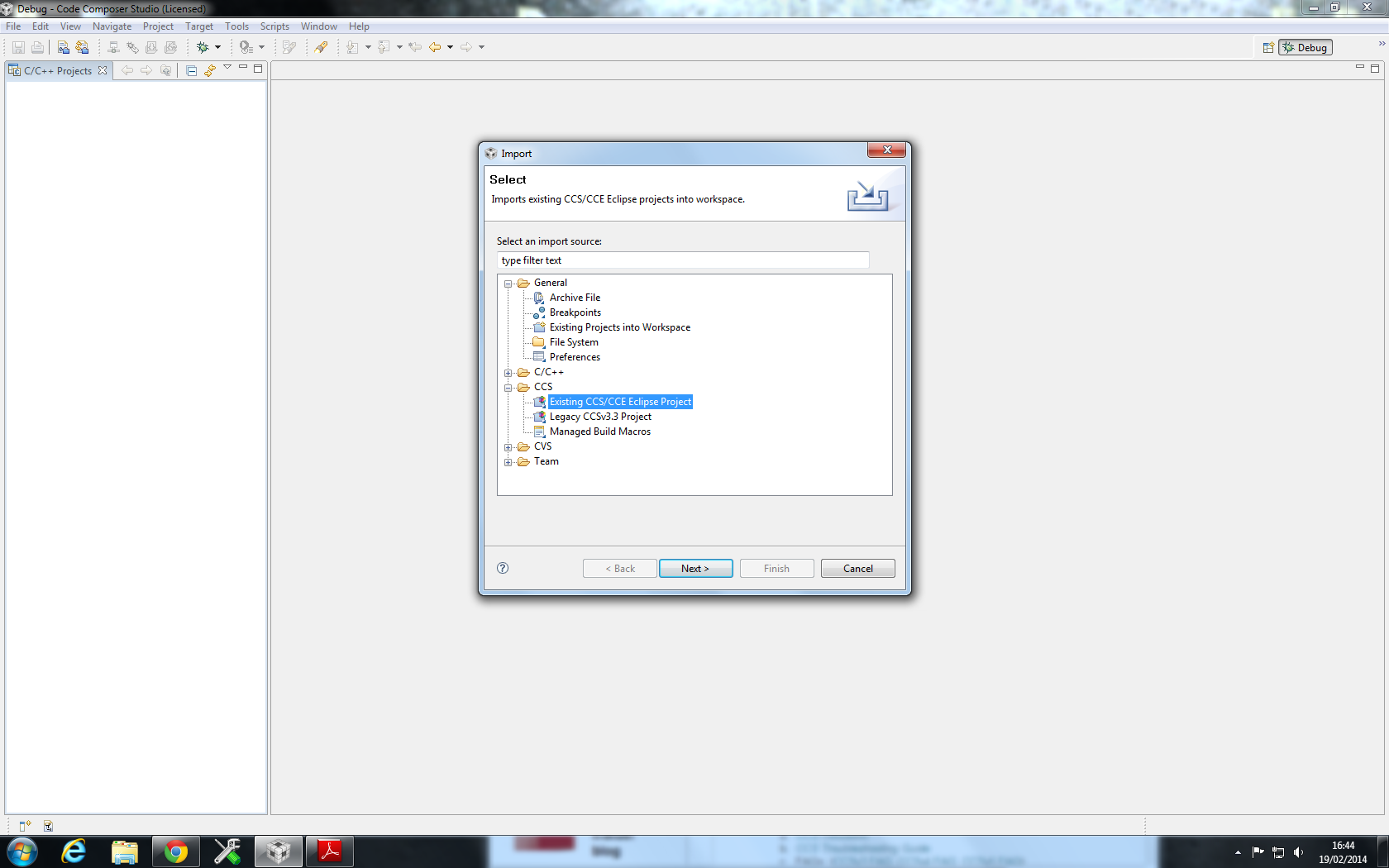Image resolution: width=1389 pixels, height=868 pixels.
Task: Open the Windows Start menu
Action: tap(22, 851)
